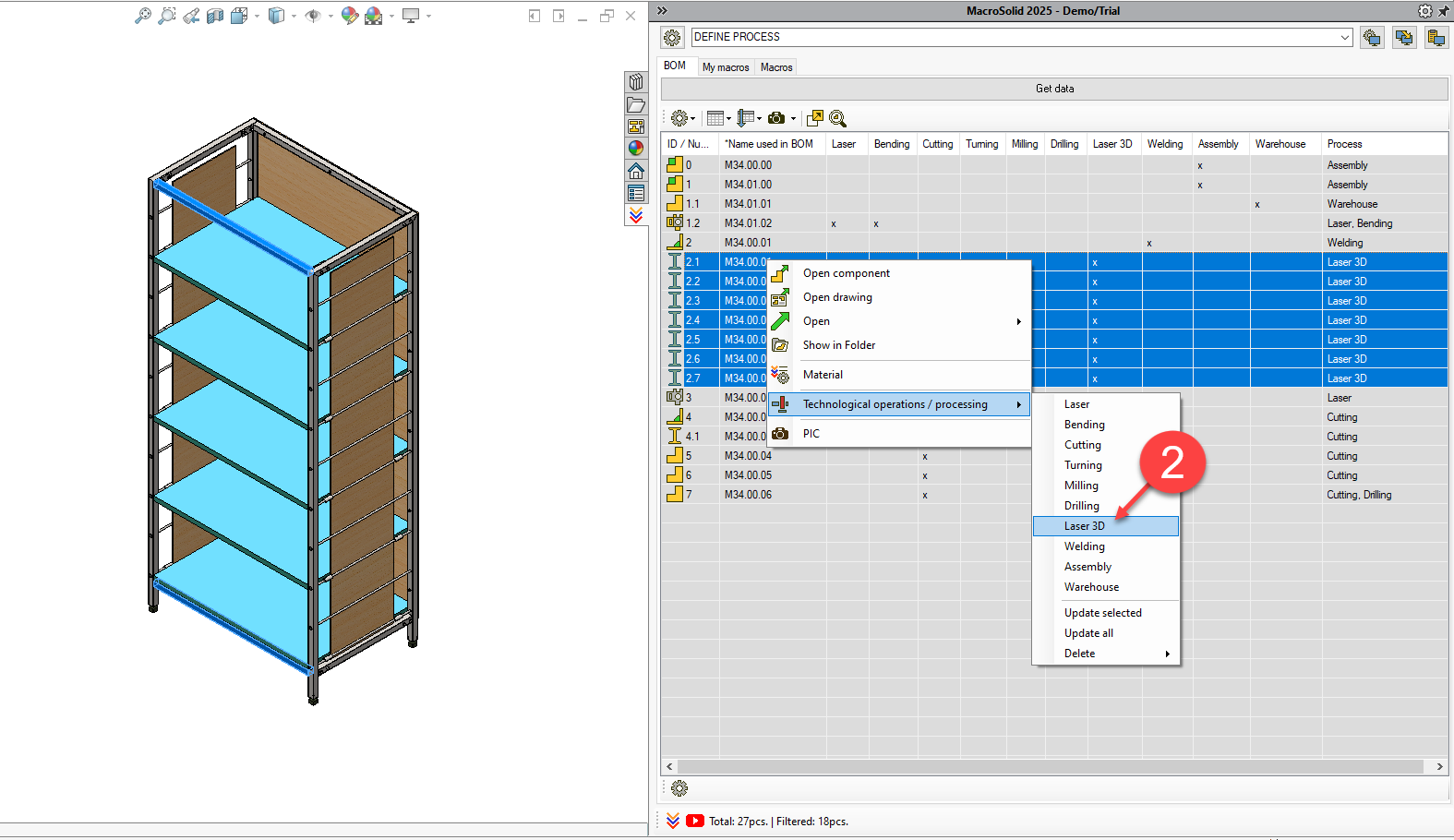Open the View Orientation dropdown arrow
This screenshot has height=840, width=1454.
257,16
